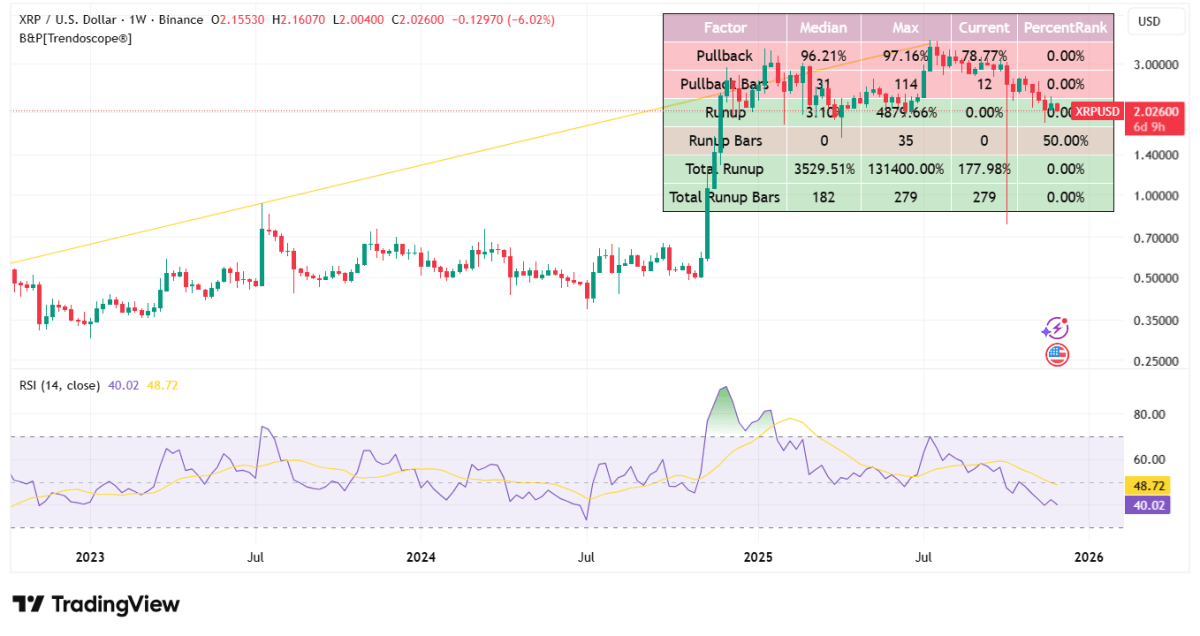Open the USD currency selector
1200x636 pixels.
tap(1149, 21)
